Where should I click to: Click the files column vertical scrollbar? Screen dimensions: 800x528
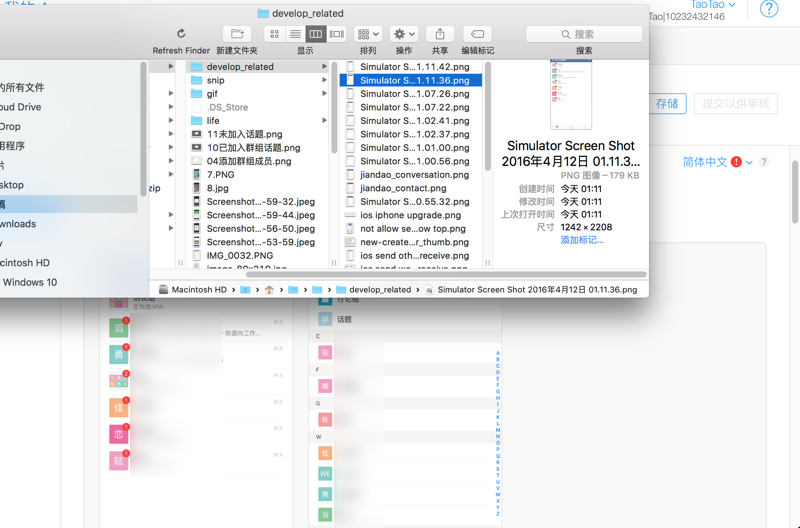tap(488, 116)
